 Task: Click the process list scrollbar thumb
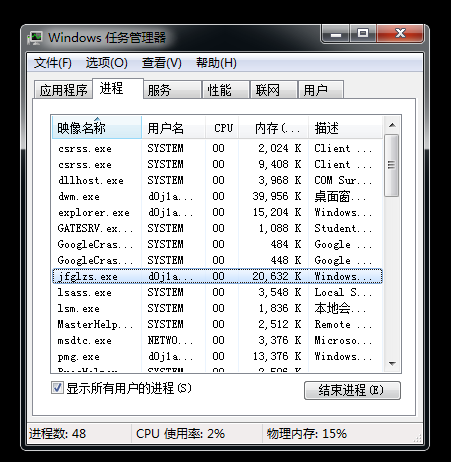pyautogui.click(x=392, y=165)
